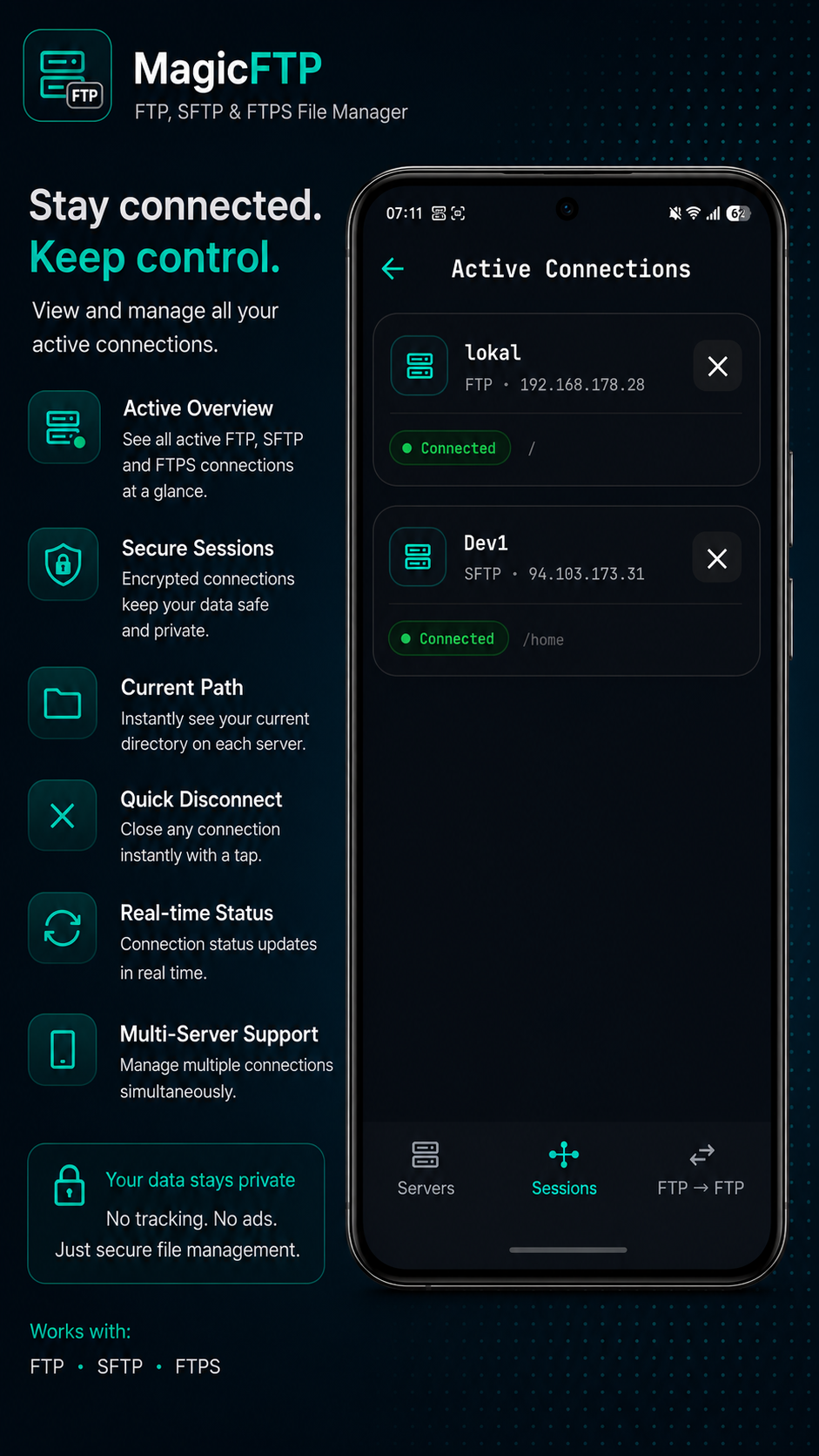The image size is (819, 1456).
Task: Tap the 07:11 clock in status bar
Action: pos(404,213)
